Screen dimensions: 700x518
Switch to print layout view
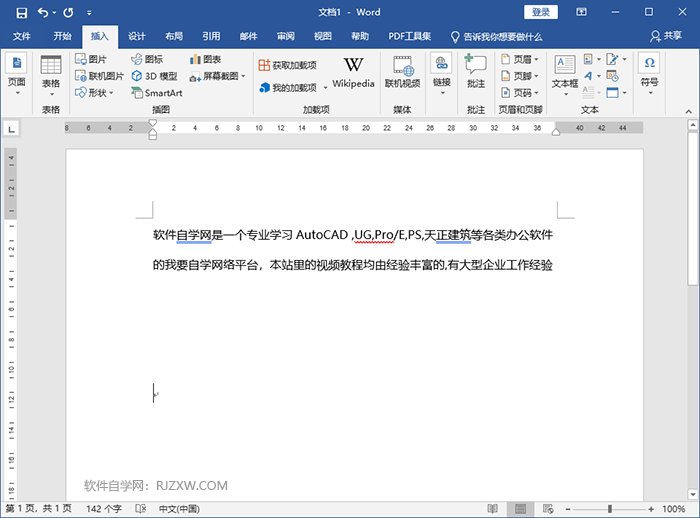point(520,509)
